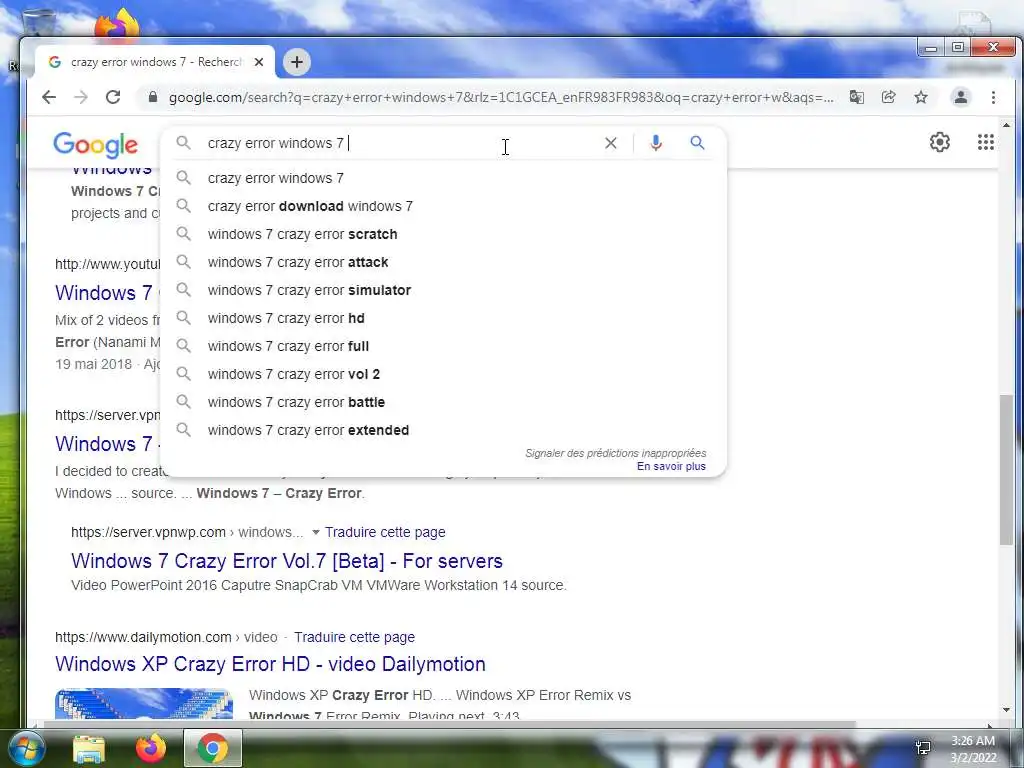Click the Google logo

point(95,145)
